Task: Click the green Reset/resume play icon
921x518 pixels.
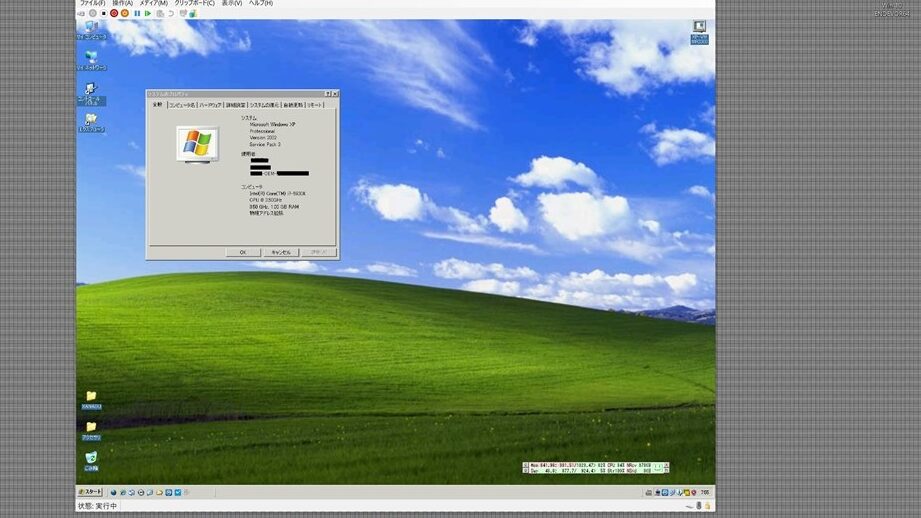Action: [148, 14]
